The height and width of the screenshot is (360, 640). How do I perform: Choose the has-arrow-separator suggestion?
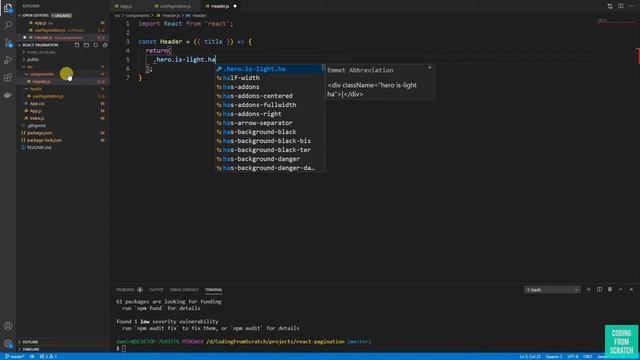tap(269, 123)
